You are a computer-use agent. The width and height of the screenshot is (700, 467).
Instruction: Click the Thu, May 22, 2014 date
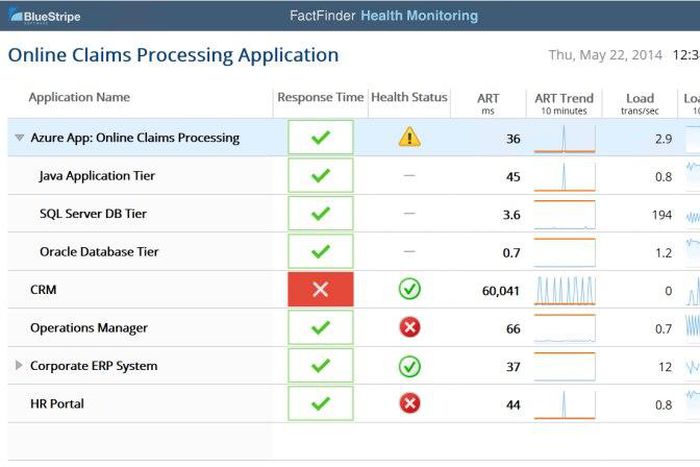(605, 55)
